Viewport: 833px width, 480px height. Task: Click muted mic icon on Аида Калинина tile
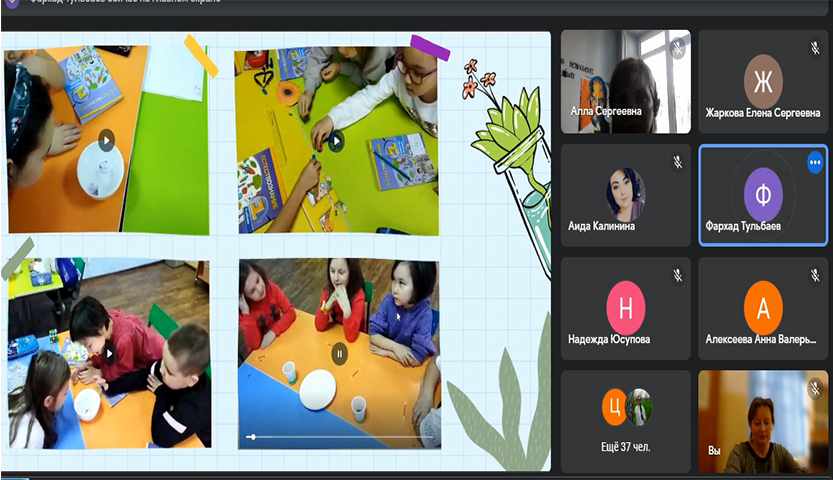pyautogui.click(x=677, y=161)
